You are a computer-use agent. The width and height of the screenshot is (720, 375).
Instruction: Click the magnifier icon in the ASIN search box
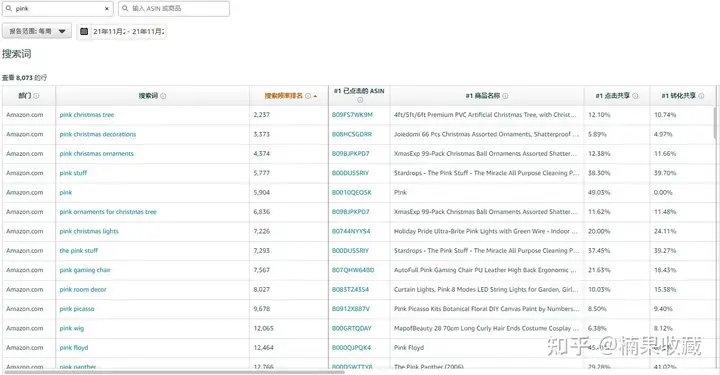click(125, 8)
